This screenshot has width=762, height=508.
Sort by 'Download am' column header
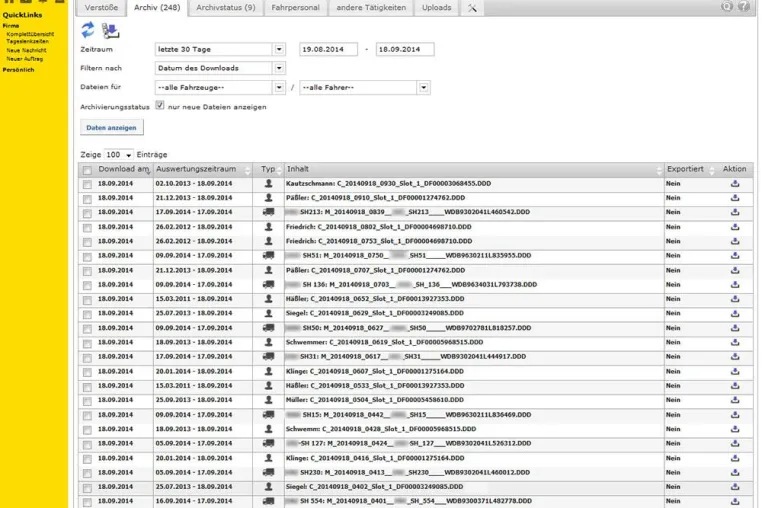pos(124,169)
